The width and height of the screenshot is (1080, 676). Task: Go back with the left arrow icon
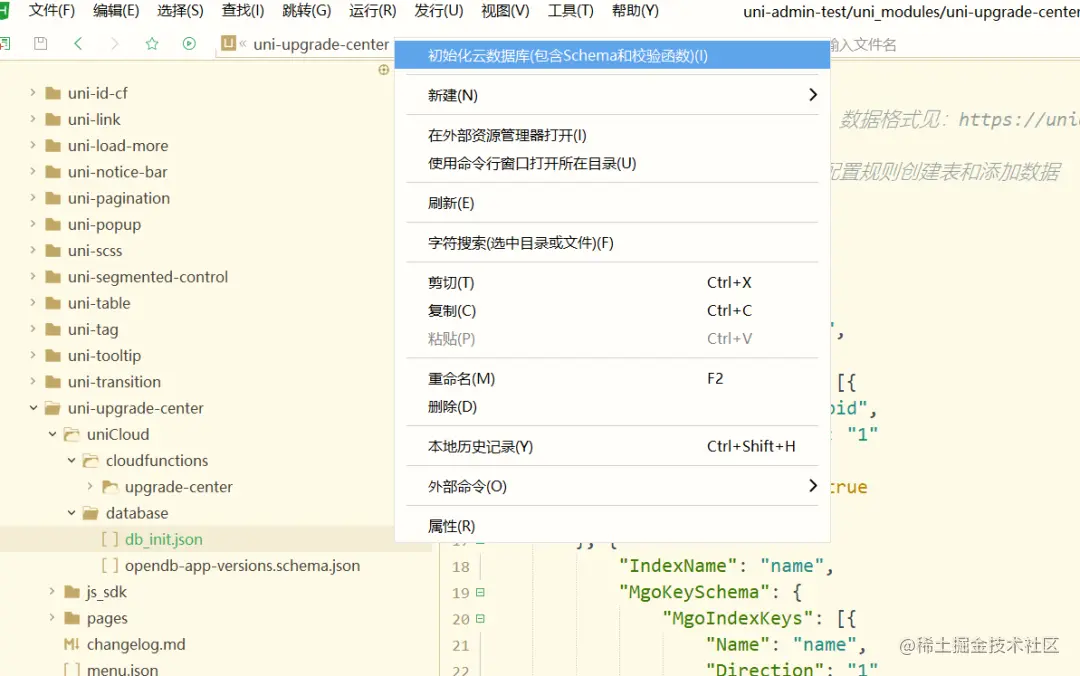[x=78, y=43]
